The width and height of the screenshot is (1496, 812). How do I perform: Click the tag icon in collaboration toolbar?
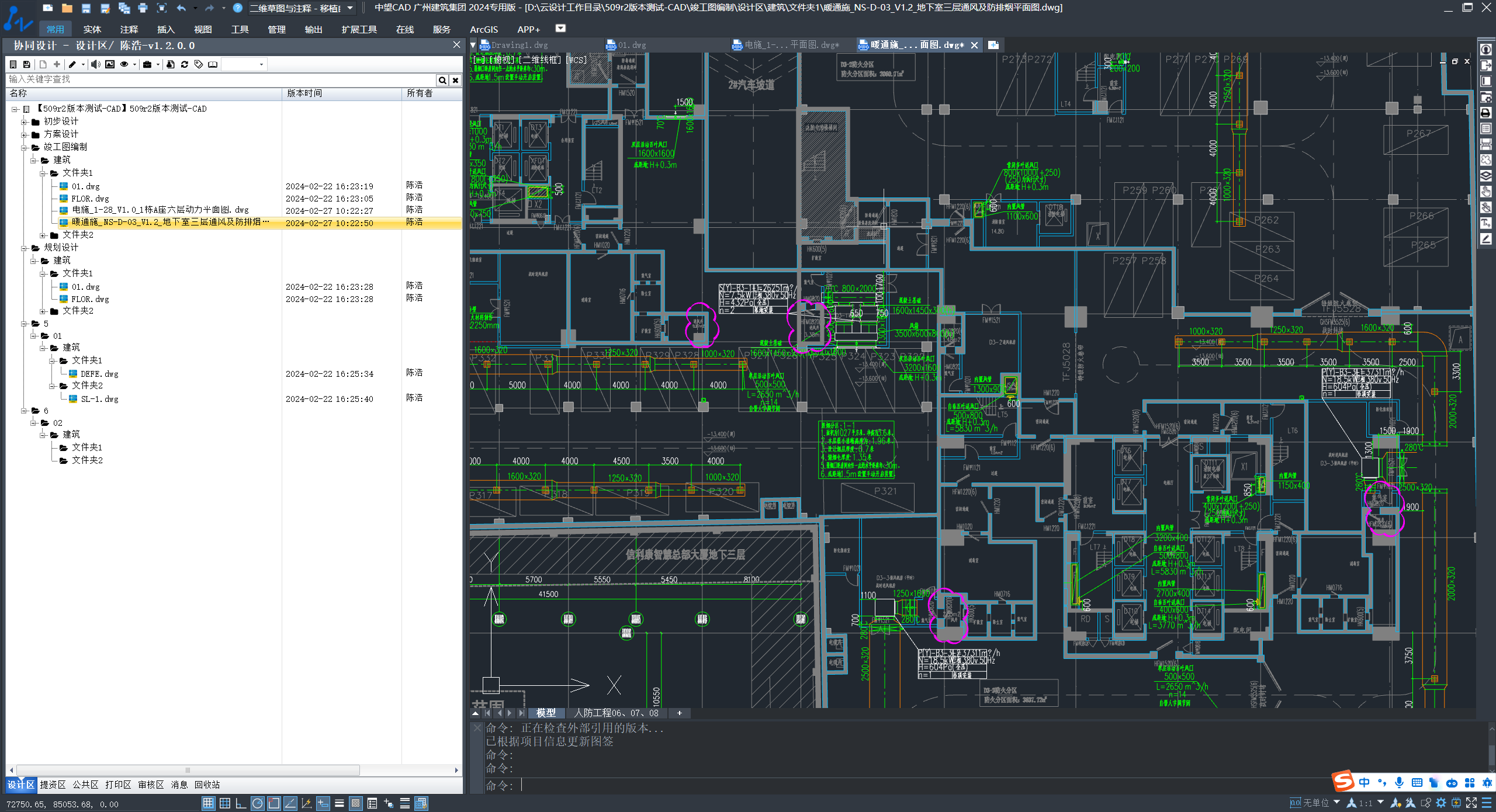(x=199, y=64)
